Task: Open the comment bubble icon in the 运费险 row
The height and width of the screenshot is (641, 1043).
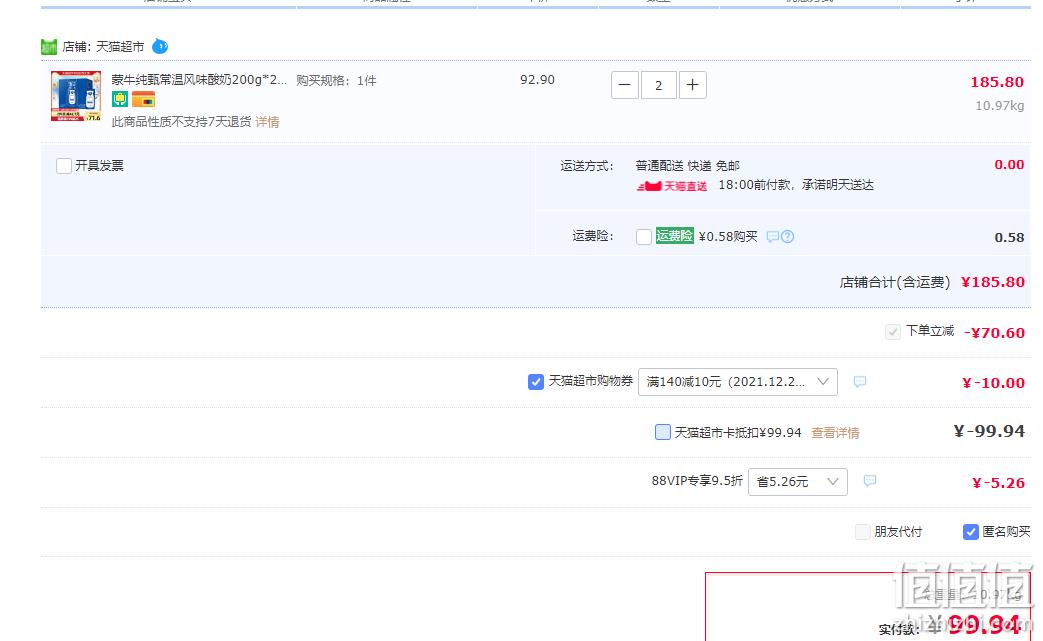Action: [772, 237]
